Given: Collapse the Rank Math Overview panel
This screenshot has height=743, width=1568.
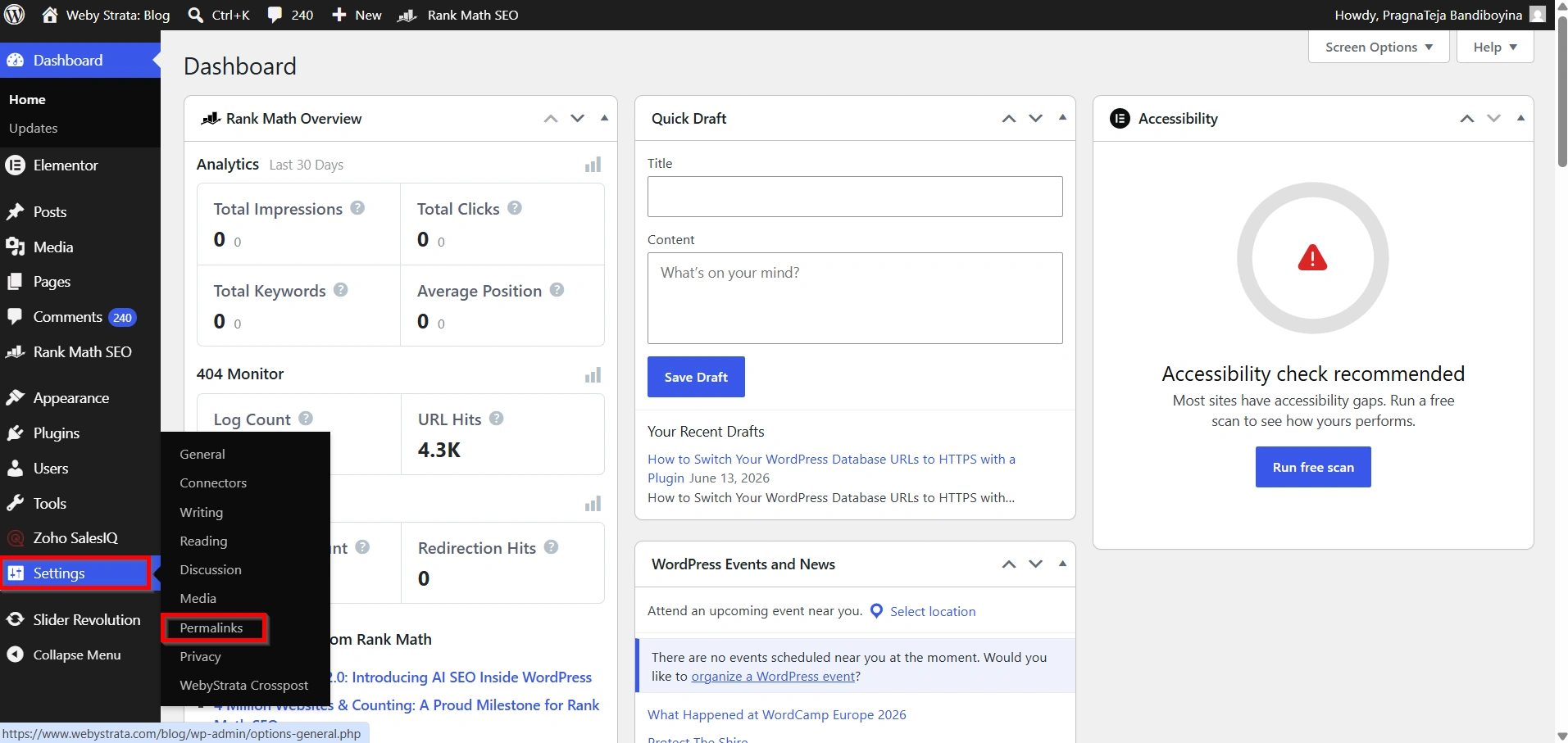Looking at the screenshot, I should pos(604,119).
